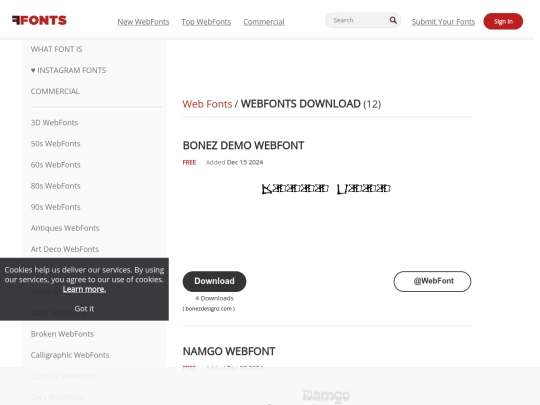540x405 pixels.
Task: Click the Sign In button
Action: pos(503,21)
